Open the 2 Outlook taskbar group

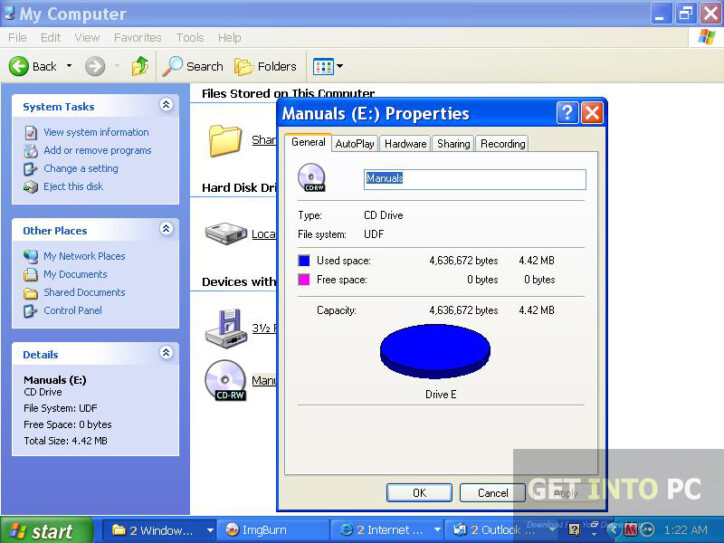click(501, 530)
